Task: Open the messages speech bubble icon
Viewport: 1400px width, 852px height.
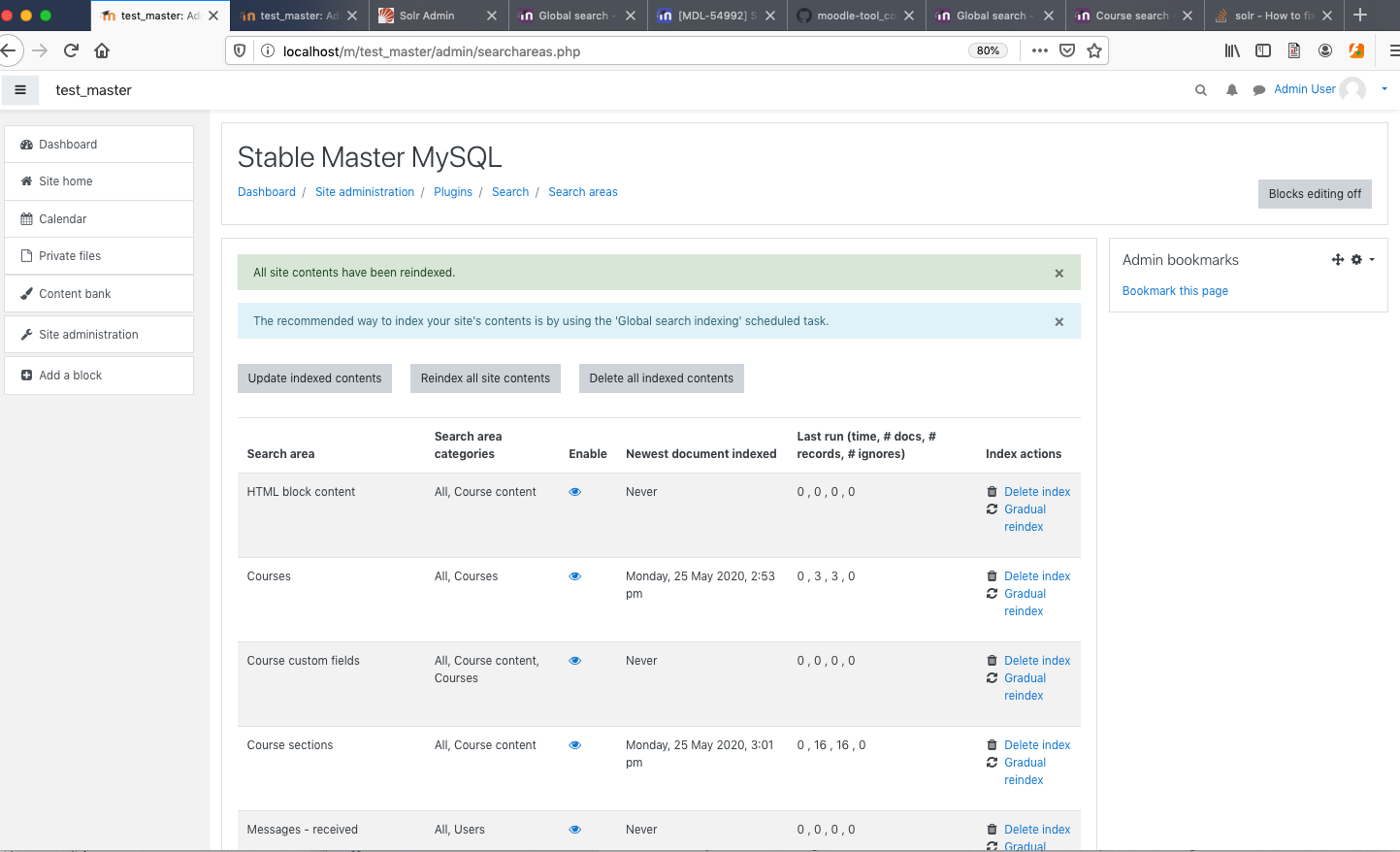Action: [x=1259, y=90]
